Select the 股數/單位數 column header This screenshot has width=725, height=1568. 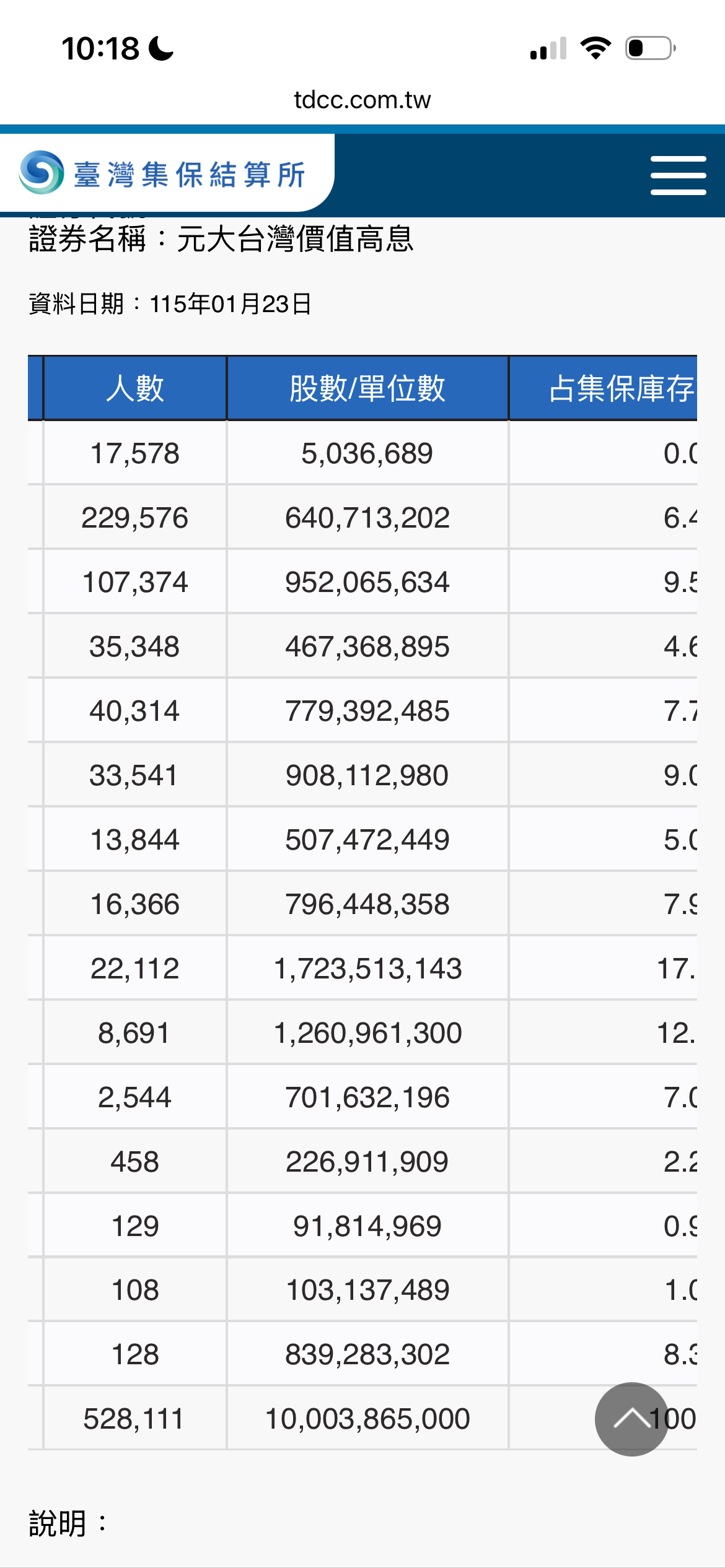[x=367, y=388]
